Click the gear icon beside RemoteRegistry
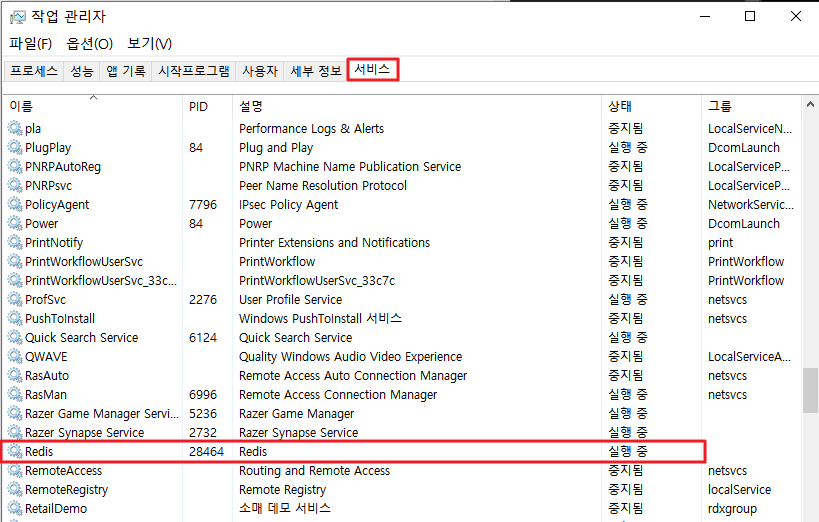The image size is (819, 522). click(x=15, y=489)
